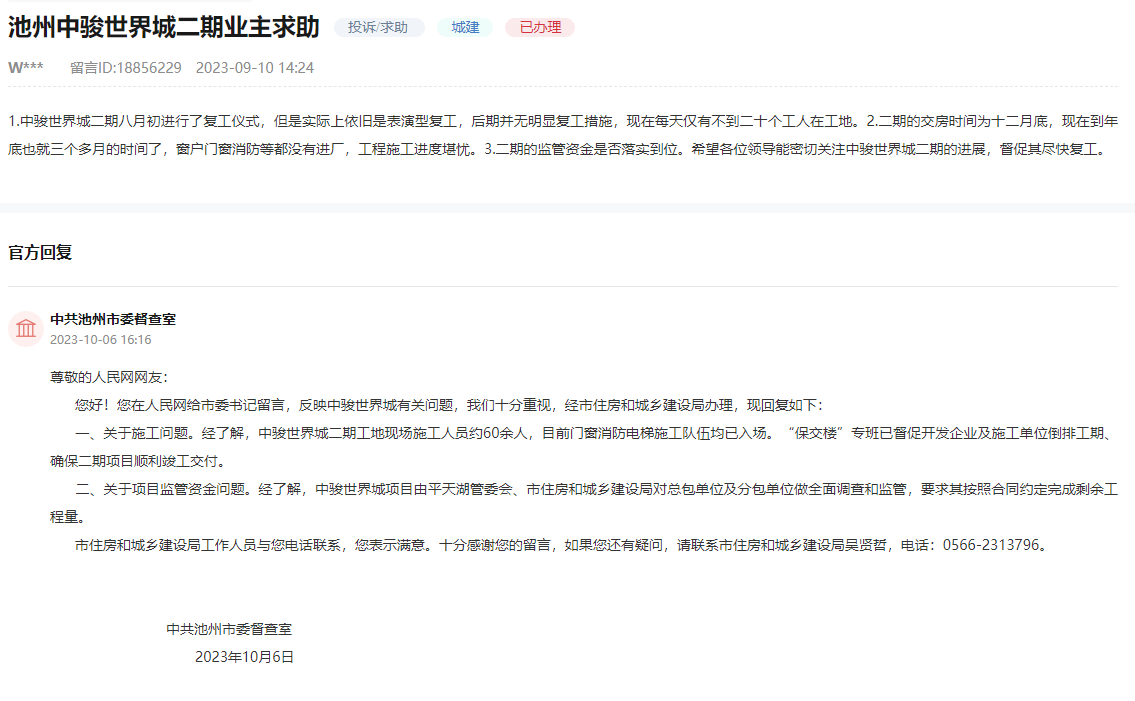Click the 官方回复 section heading
1135x701 pixels.
point(40,252)
